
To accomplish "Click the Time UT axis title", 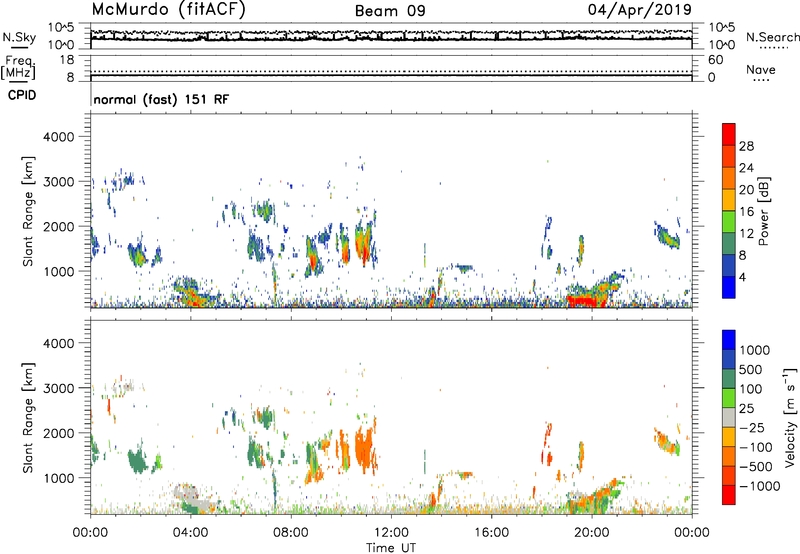I will 391,547.
